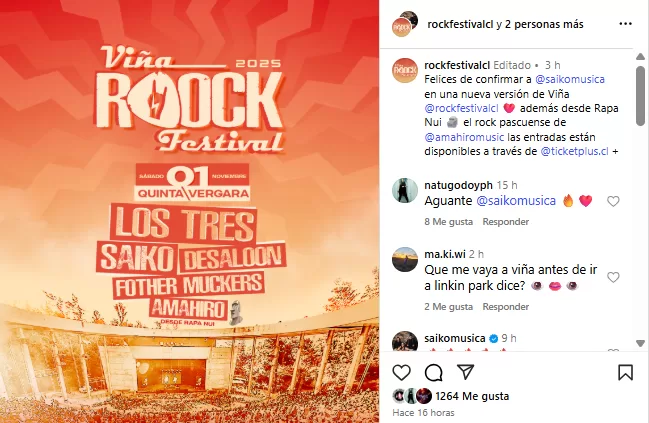Open natugodoyph's profile avatar
The width and height of the screenshot is (649, 423).
(405, 190)
